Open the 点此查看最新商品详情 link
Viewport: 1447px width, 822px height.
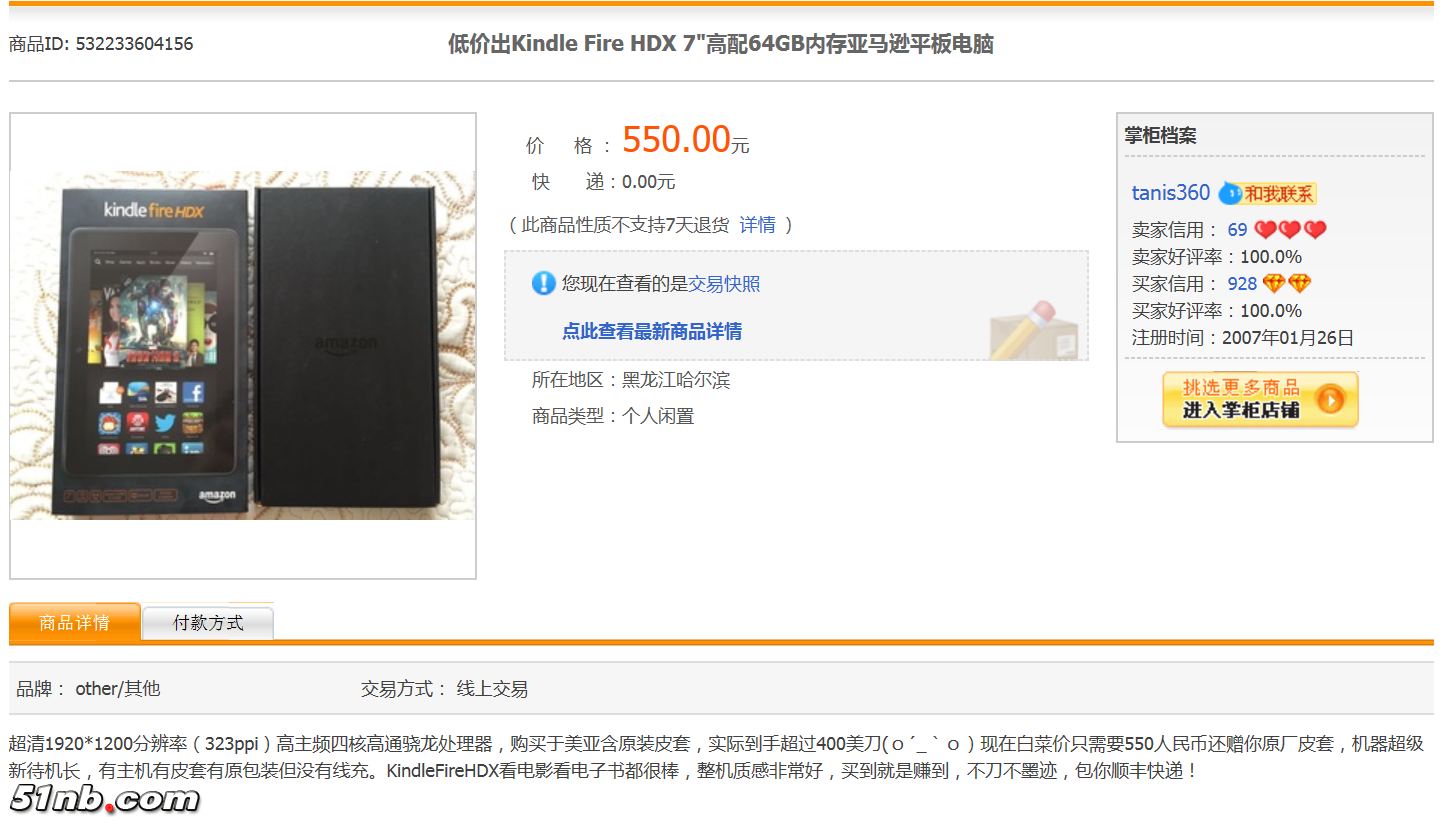coord(652,331)
